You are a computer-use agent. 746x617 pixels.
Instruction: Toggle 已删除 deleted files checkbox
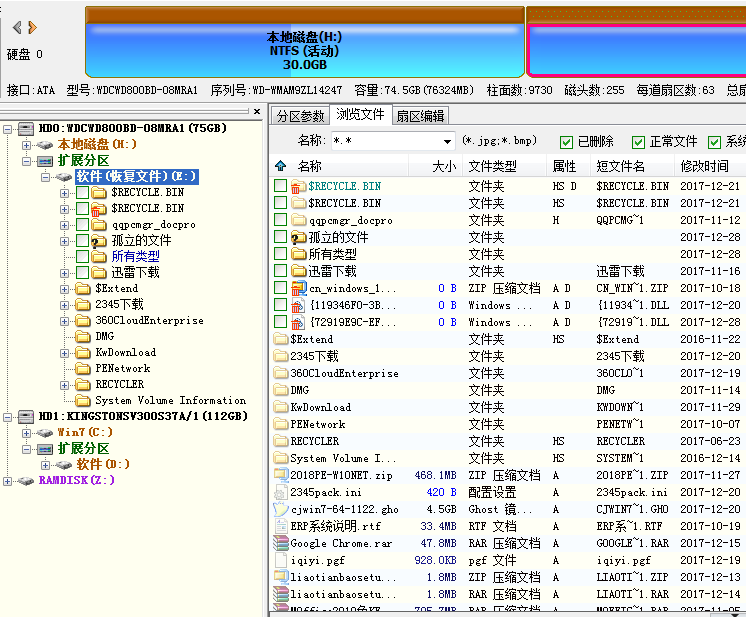566,142
